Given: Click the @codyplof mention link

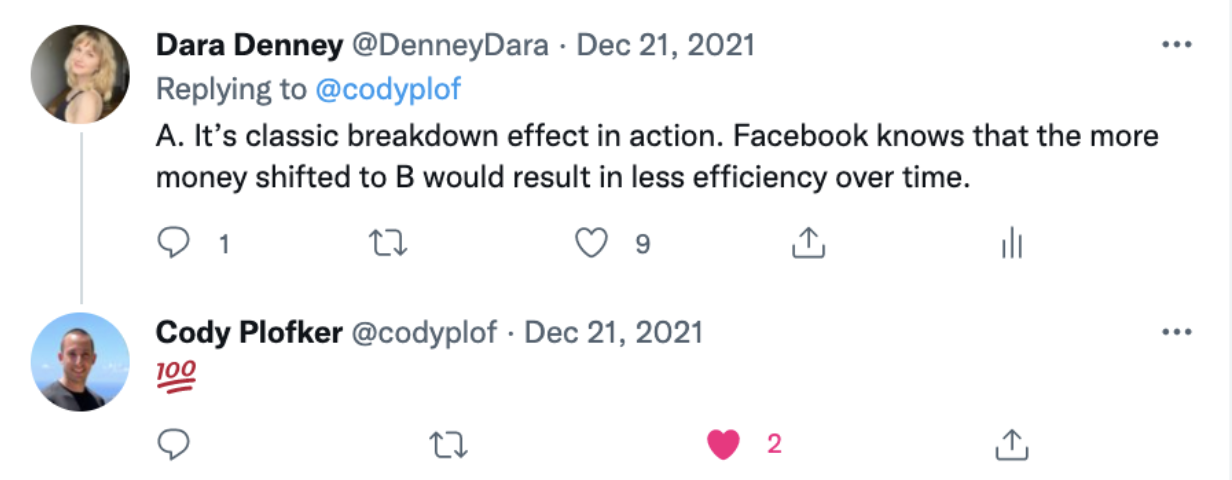Looking at the screenshot, I should point(388,89).
